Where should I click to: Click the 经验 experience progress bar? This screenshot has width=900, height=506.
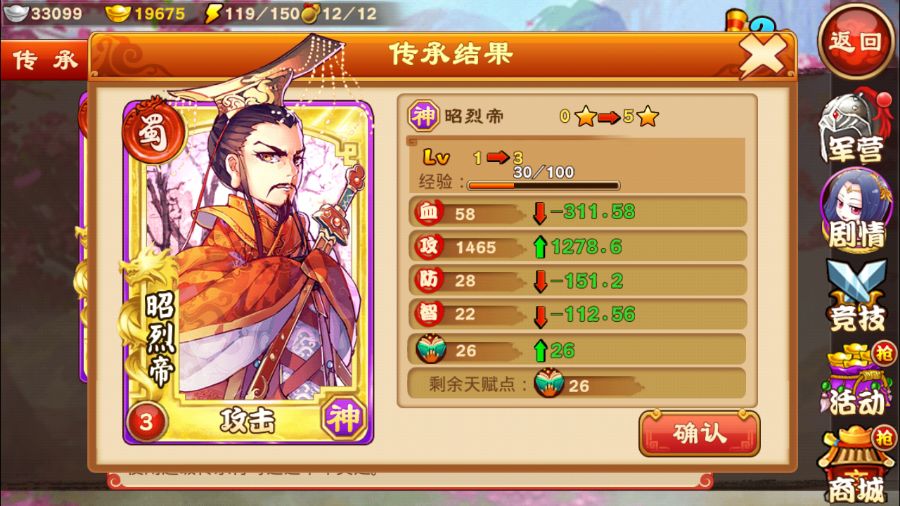click(544, 185)
